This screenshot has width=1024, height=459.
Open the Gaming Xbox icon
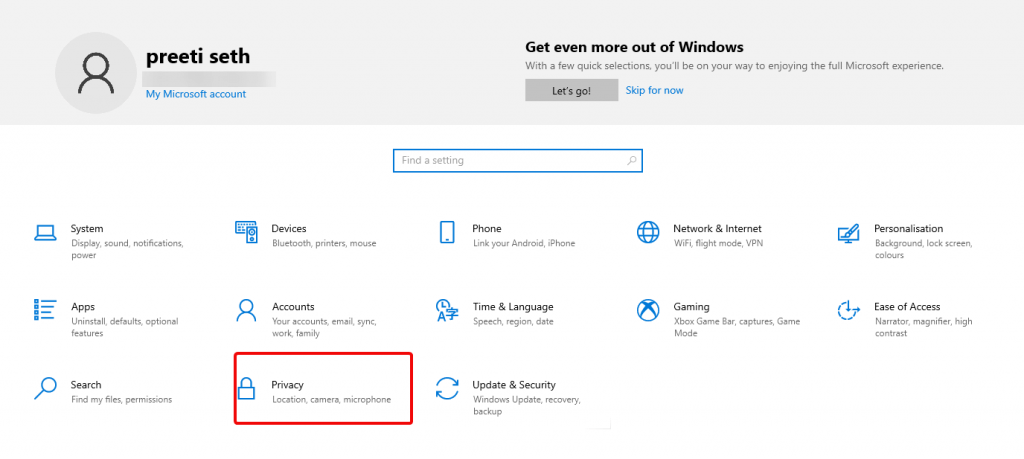pos(648,310)
